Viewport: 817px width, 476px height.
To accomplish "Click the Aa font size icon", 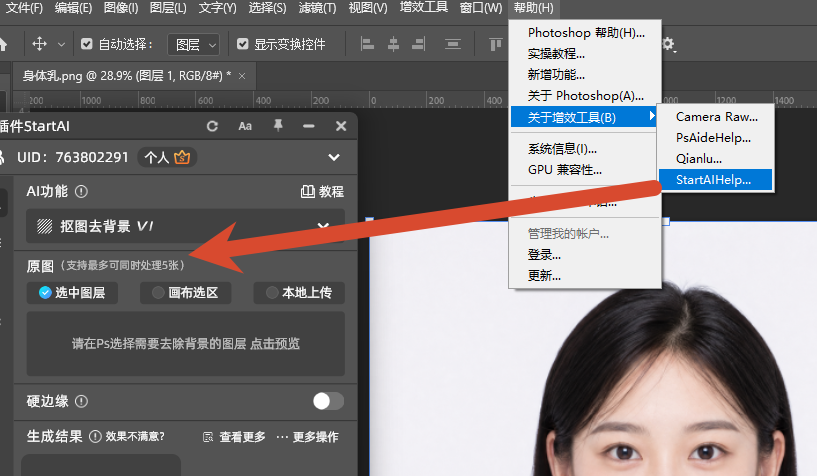I will pos(245,126).
